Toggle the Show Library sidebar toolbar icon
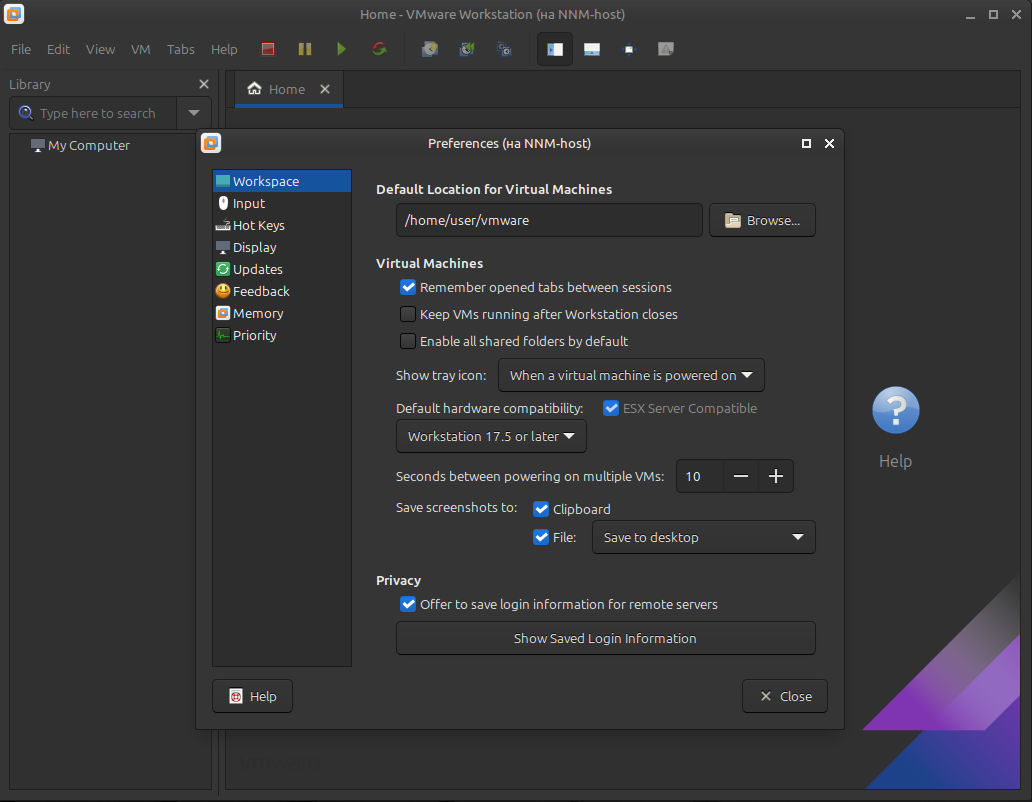Screen dimensions: 1032x802 tap(555, 49)
